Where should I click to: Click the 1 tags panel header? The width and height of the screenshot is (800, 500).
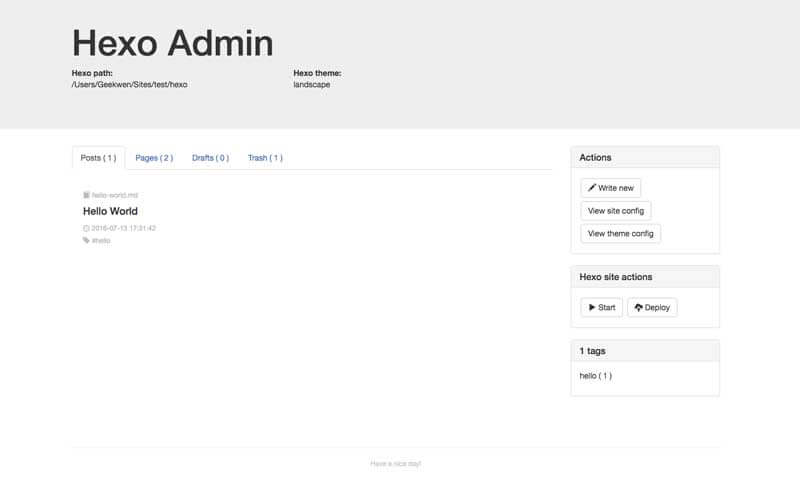pos(645,351)
